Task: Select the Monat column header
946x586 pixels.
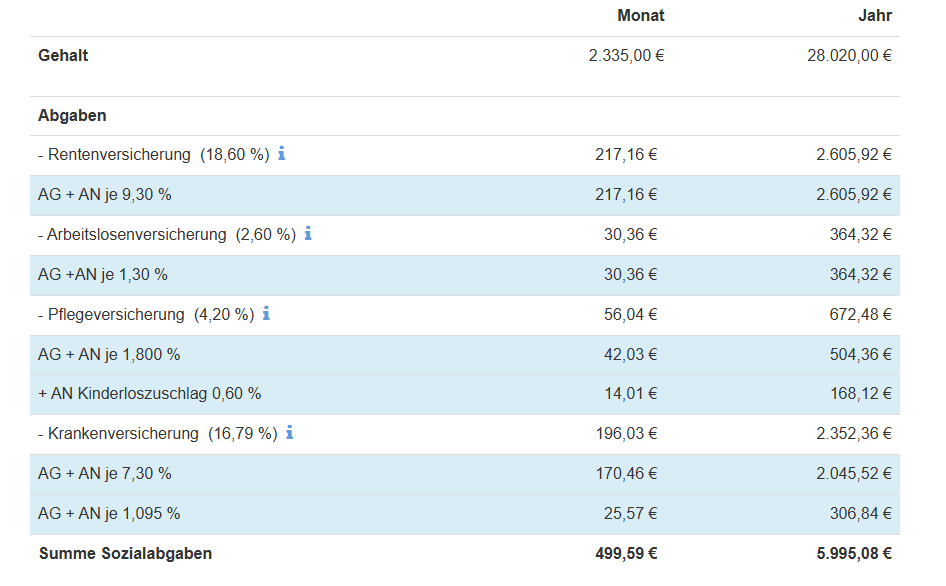Action: [x=640, y=16]
